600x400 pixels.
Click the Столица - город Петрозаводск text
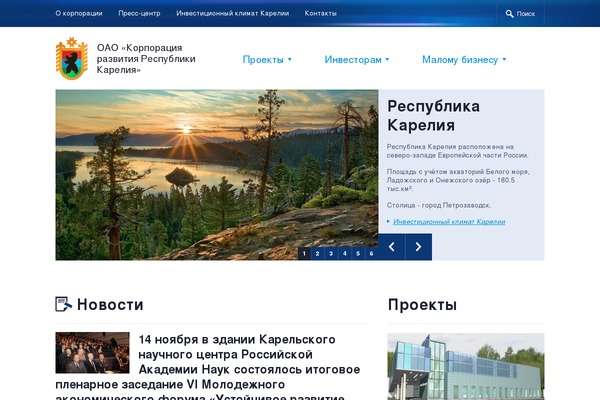[x=439, y=205]
